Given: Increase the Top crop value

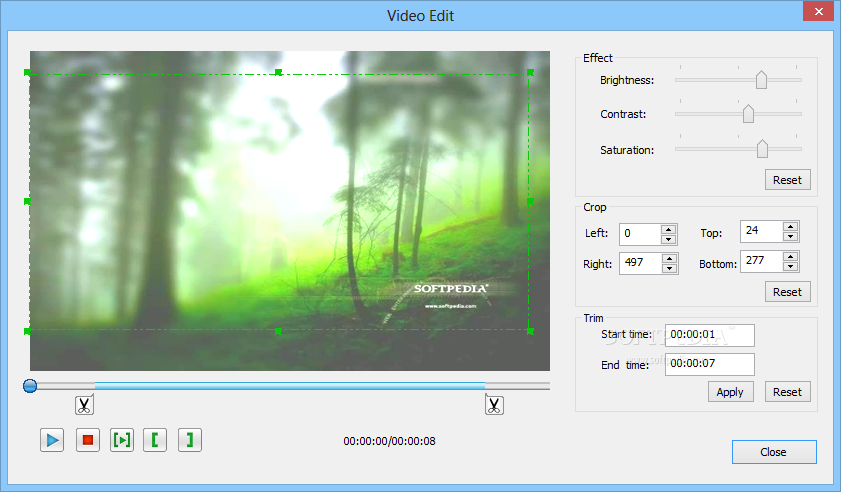Looking at the screenshot, I should 790,226.
